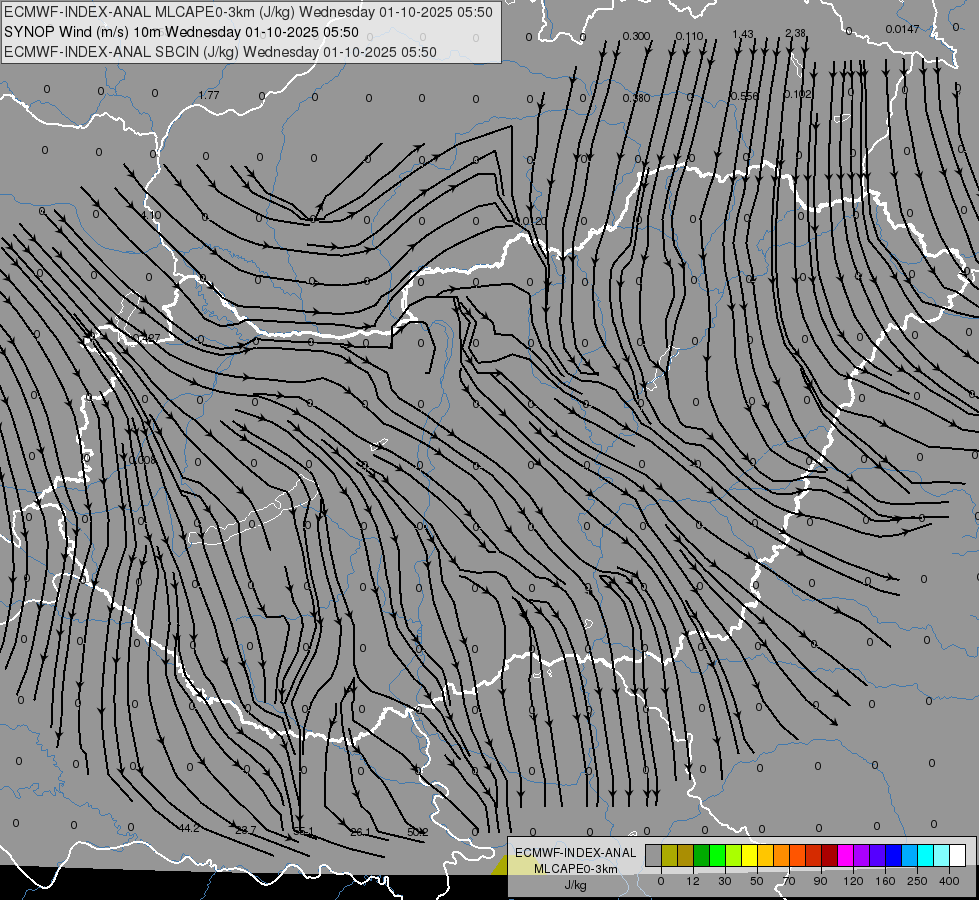Click the '160' tick label on color scale
979x900 pixels.
[x=885, y=881]
